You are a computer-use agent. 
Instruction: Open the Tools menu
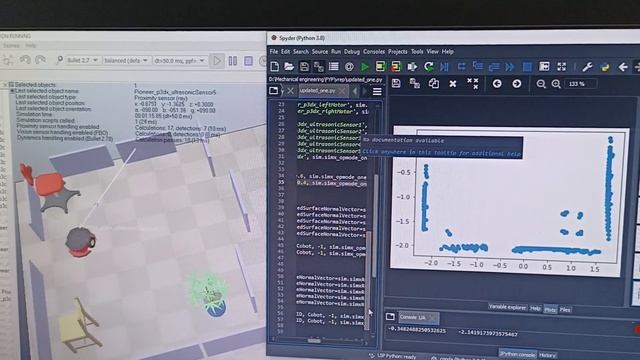pos(417,52)
